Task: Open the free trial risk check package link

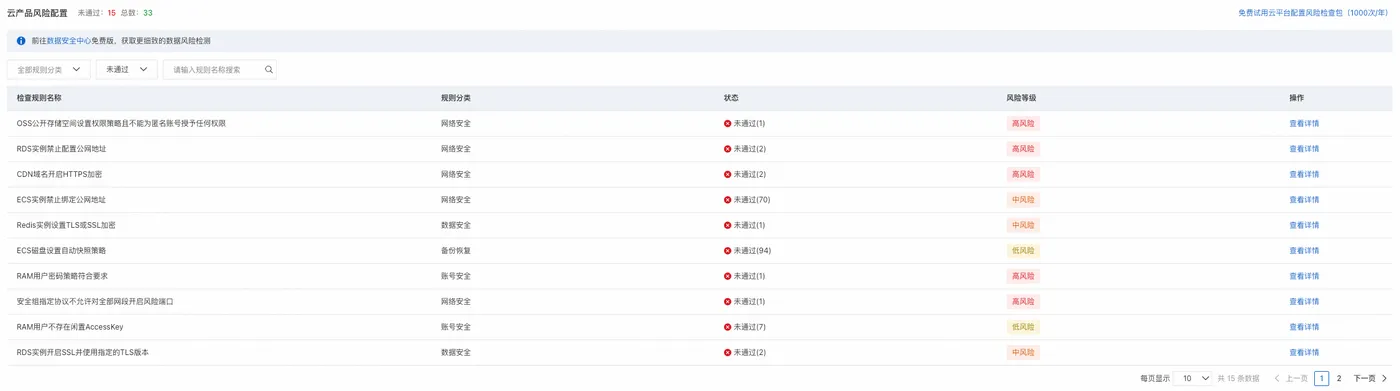Action: tap(1315, 13)
